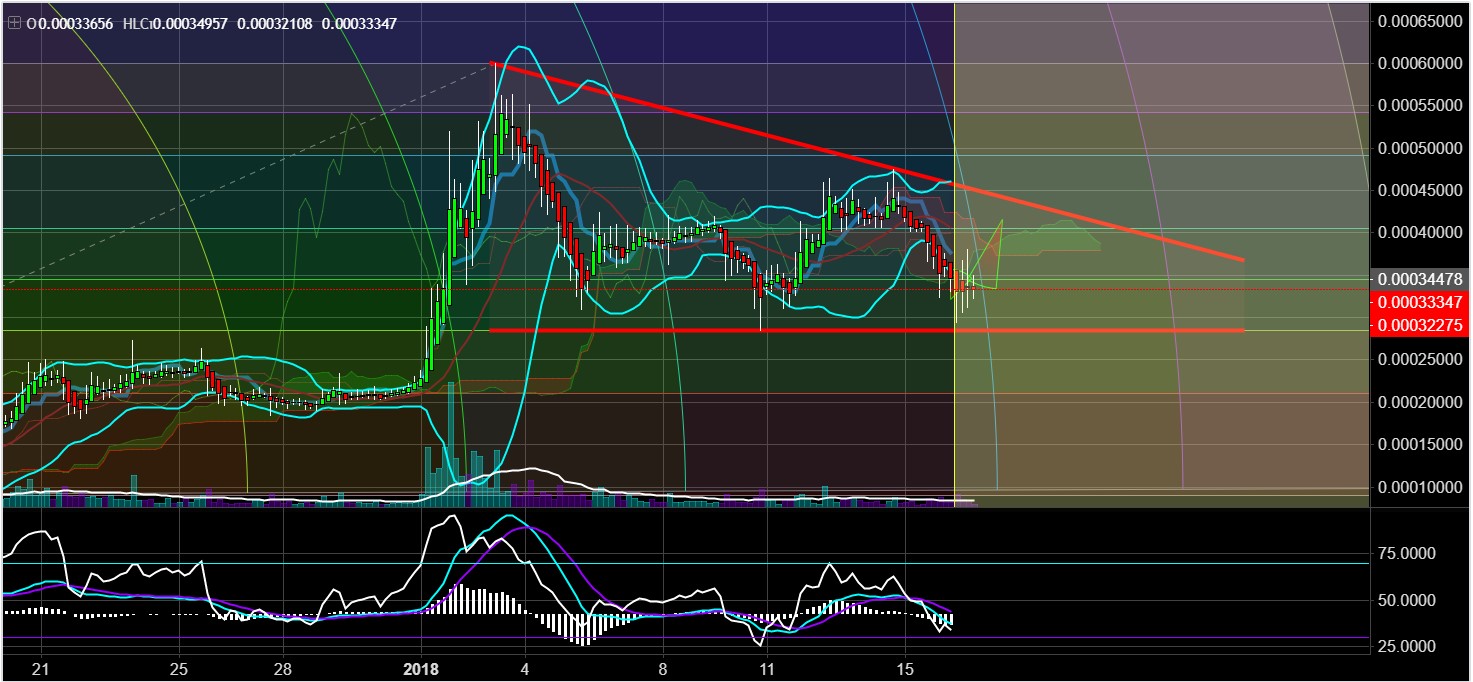Click the 15 date label on time axis

coord(904,669)
